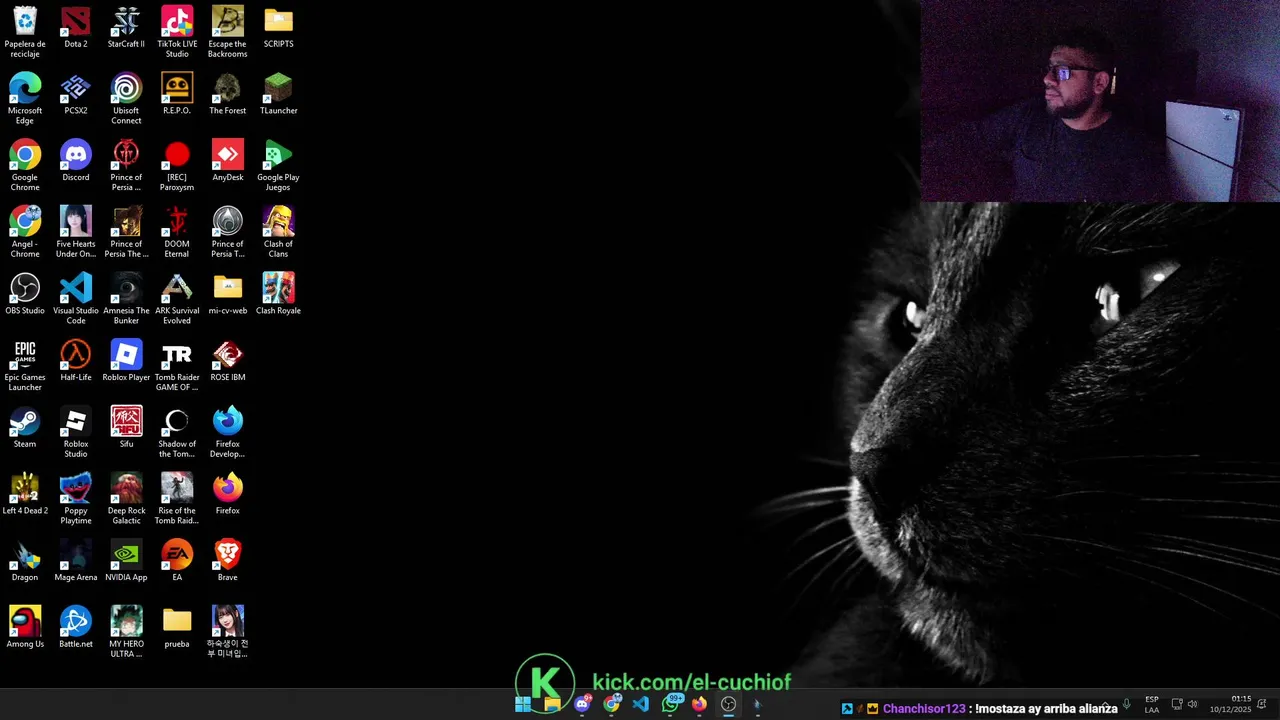Screen dimensions: 1280x720
Task: Select the Half-Life icon
Action: pos(75,361)
